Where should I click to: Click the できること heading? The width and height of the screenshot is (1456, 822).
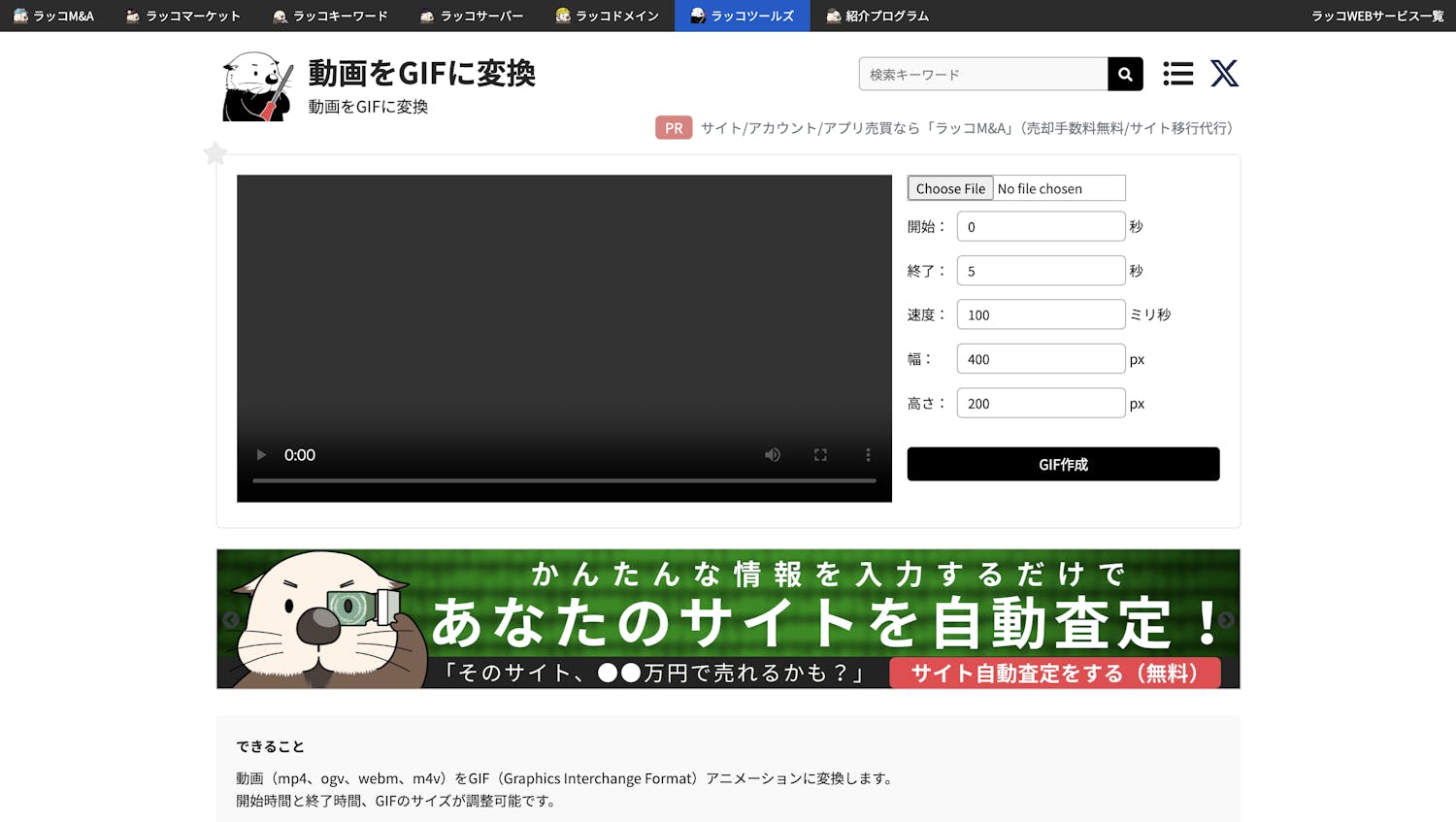pos(270,746)
